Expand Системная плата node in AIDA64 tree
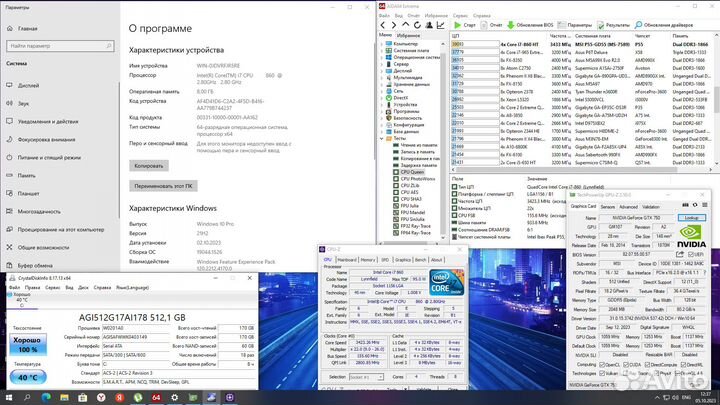This screenshot has height=405, width=720. 382,51
